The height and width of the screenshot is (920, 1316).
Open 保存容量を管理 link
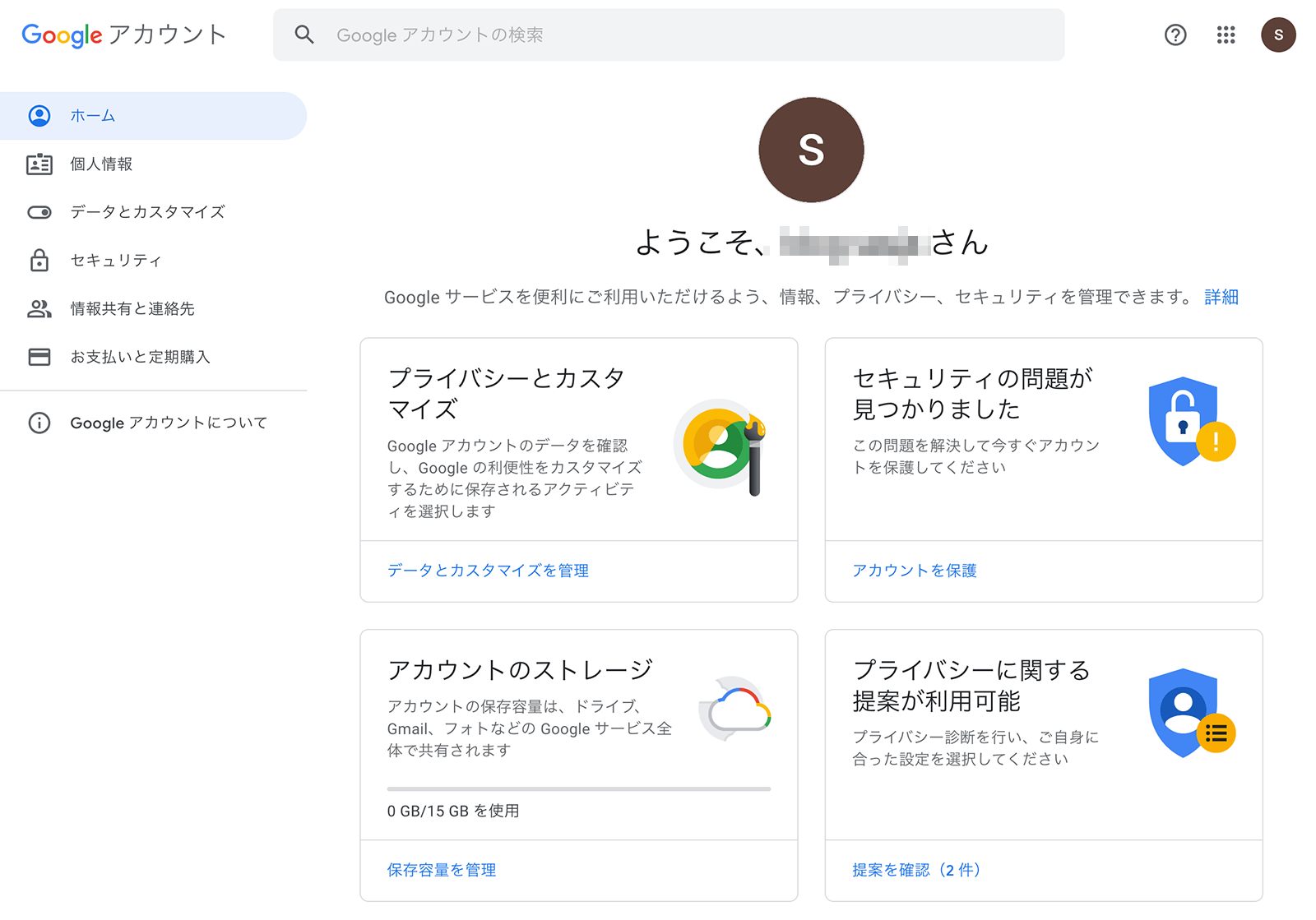(442, 870)
